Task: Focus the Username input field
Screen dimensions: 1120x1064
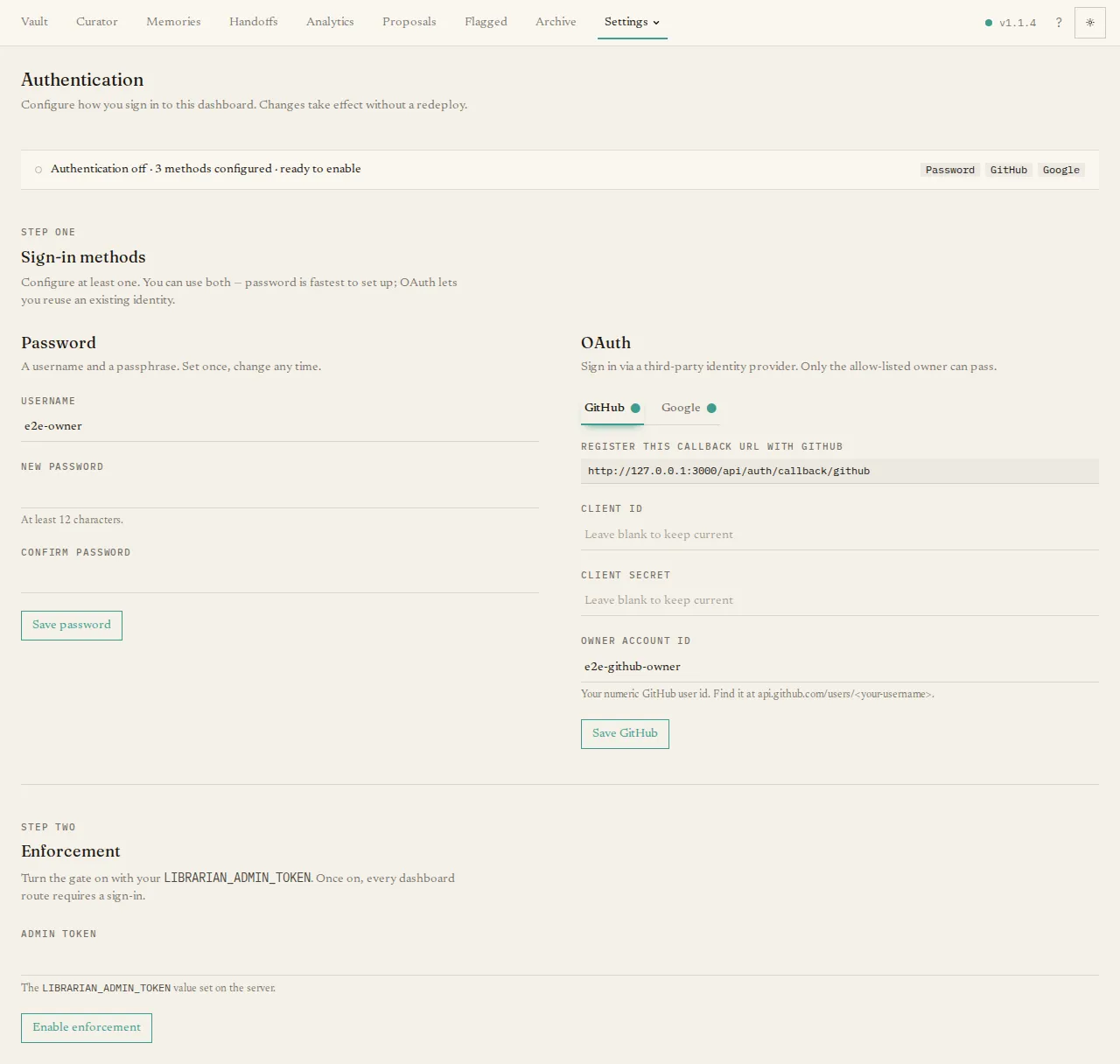Action: (x=280, y=426)
